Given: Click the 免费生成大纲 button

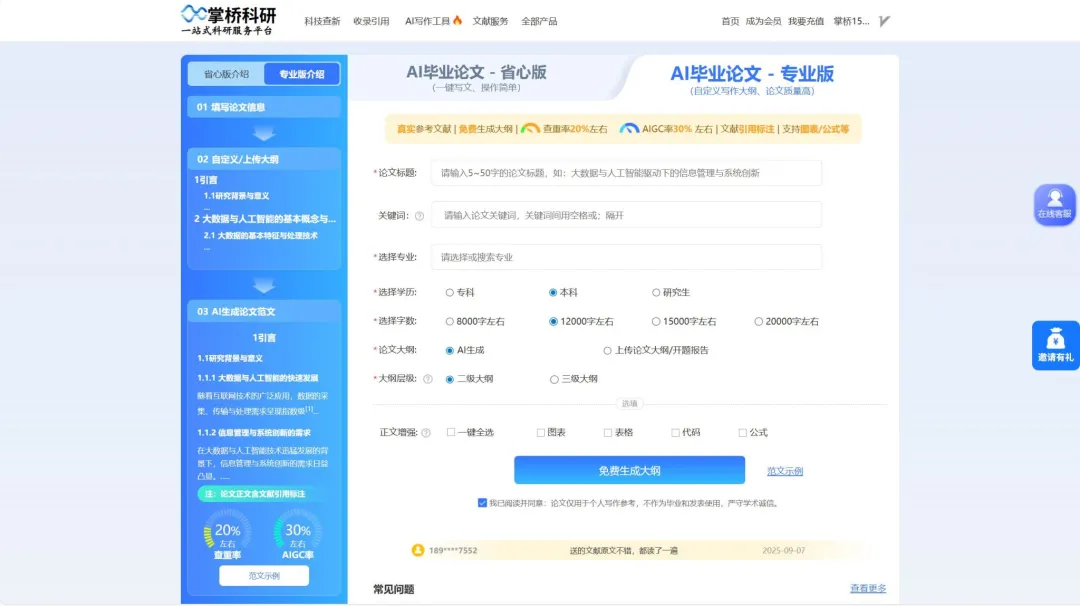Looking at the screenshot, I should tap(629, 470).
